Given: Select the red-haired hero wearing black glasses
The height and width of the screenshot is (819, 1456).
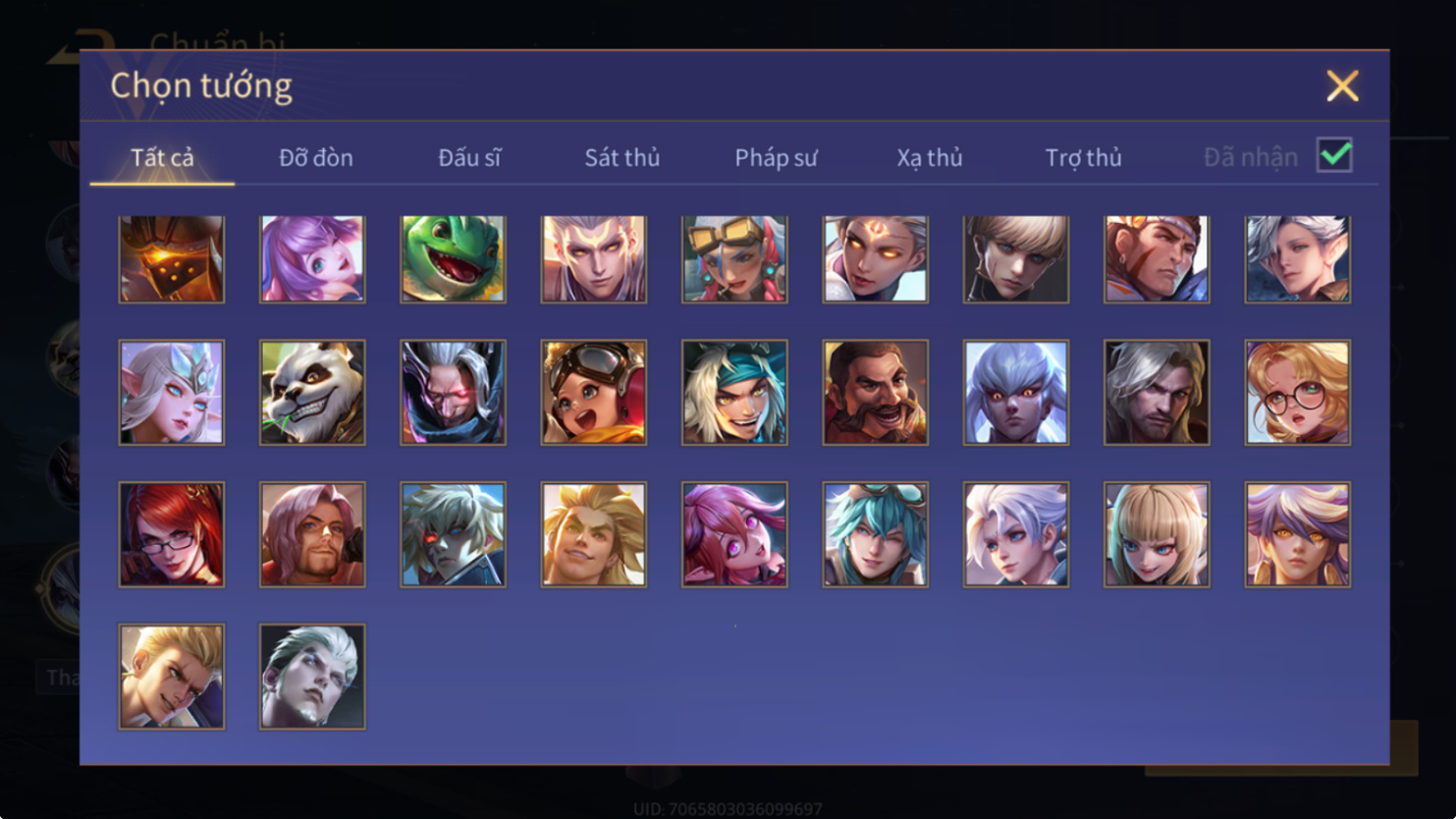Looking at the screenshot, I should tap(172, 534).
